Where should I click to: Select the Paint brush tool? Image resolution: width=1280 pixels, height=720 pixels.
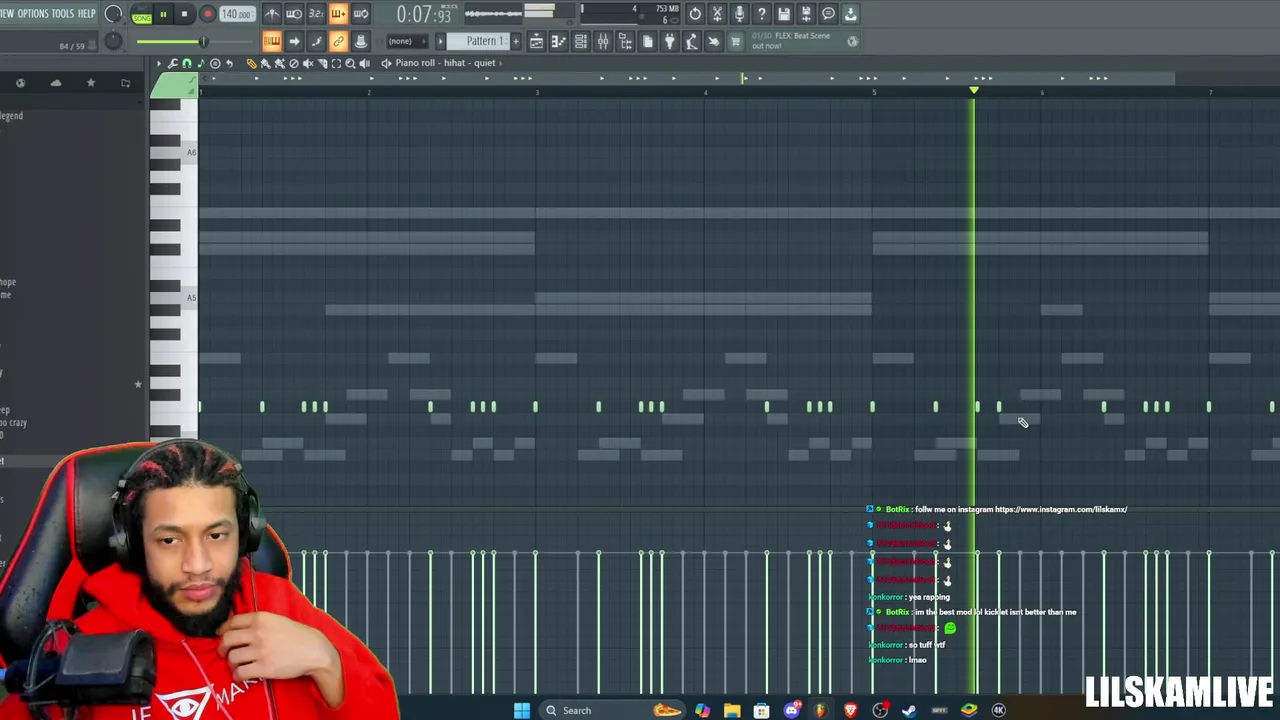[265, 63]
